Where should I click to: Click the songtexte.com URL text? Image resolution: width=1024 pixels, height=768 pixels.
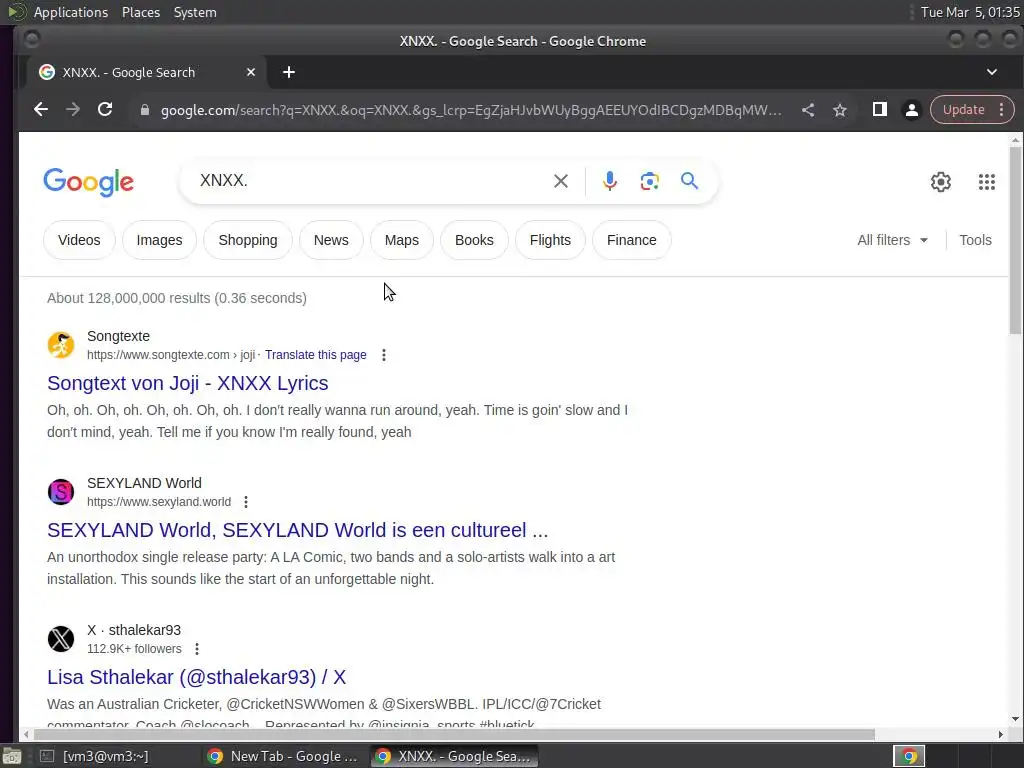tap(171, 355)
